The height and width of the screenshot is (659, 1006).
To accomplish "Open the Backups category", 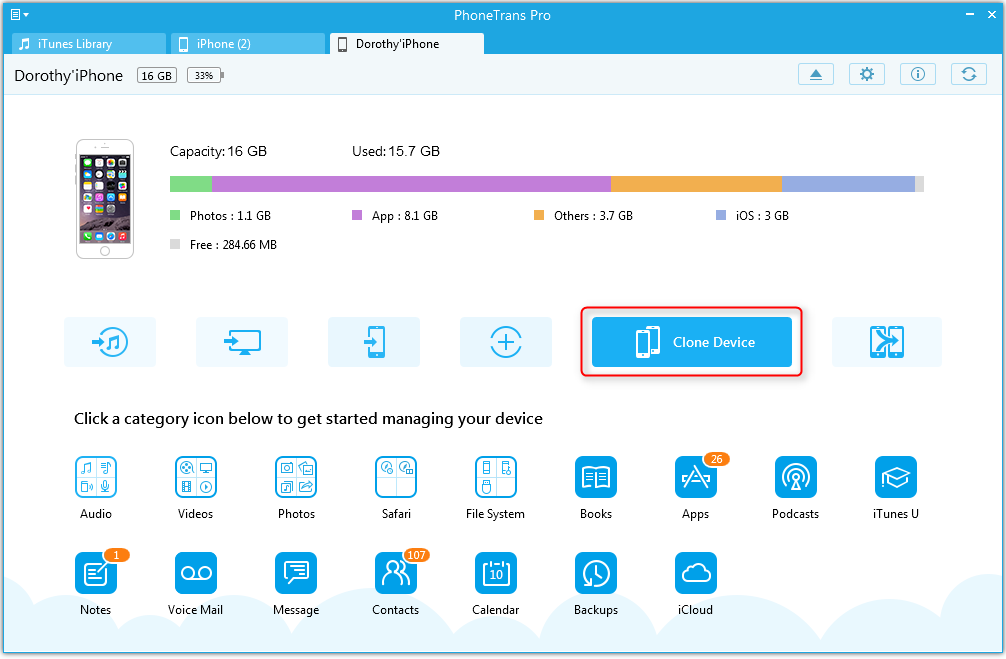I will [596, 574].
